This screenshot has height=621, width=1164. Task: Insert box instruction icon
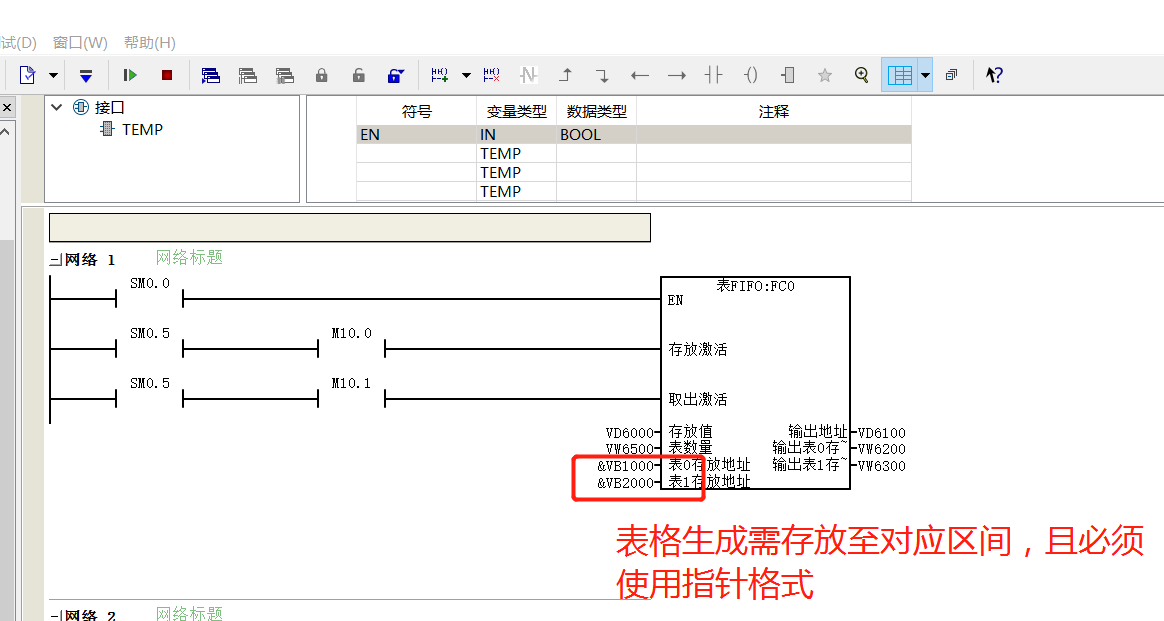point(788,75)
